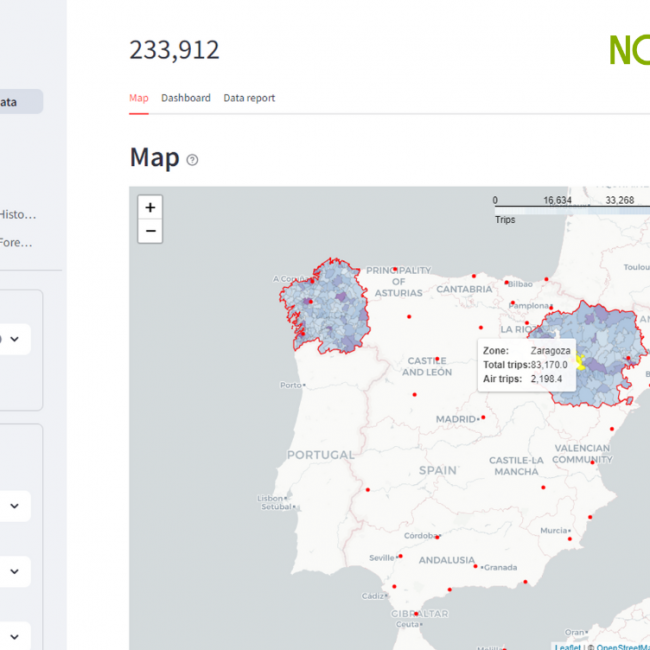Open the Data report tab
Image resolution: width=650 pixels, height=650 pixels.
[249, 98]
